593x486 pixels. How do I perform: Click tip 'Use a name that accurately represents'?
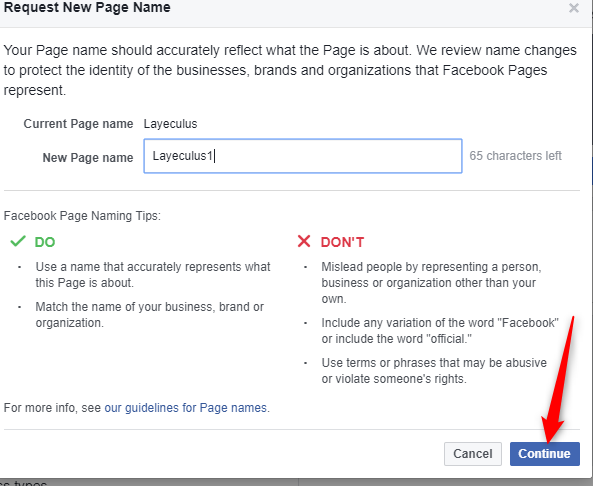[x=153, y=275]
